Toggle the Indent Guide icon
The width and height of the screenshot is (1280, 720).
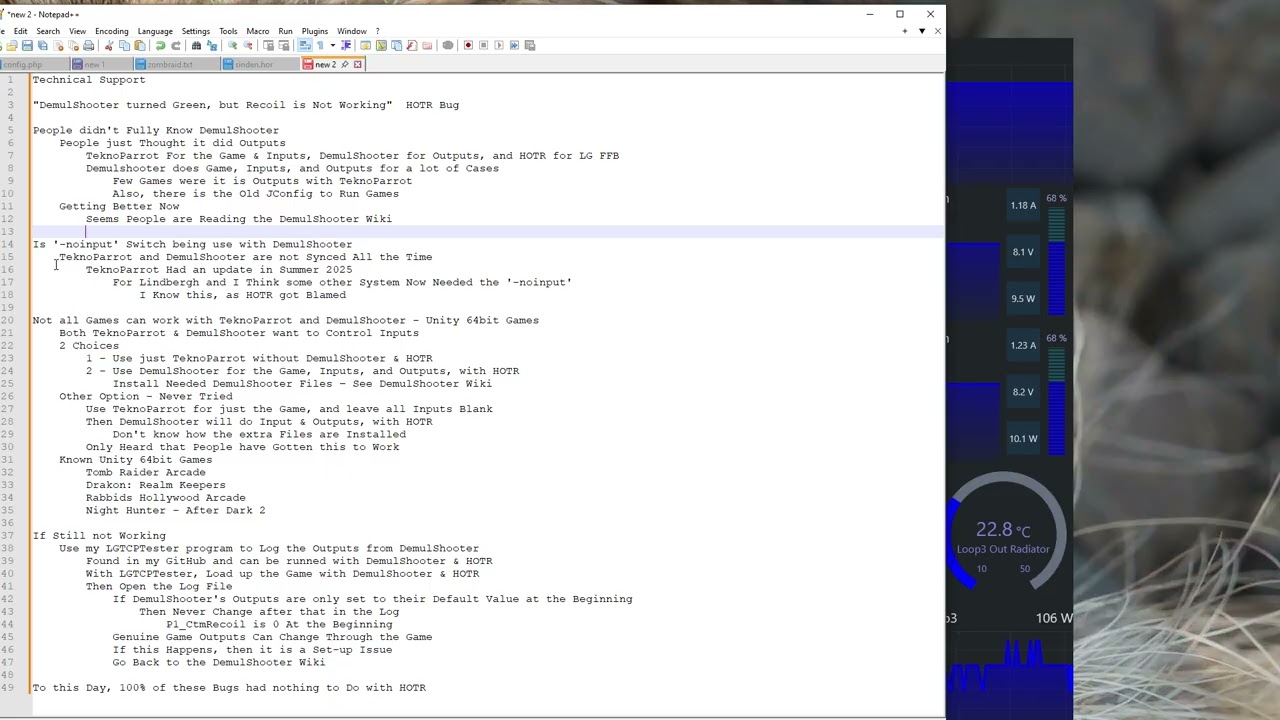pos(346,45)
